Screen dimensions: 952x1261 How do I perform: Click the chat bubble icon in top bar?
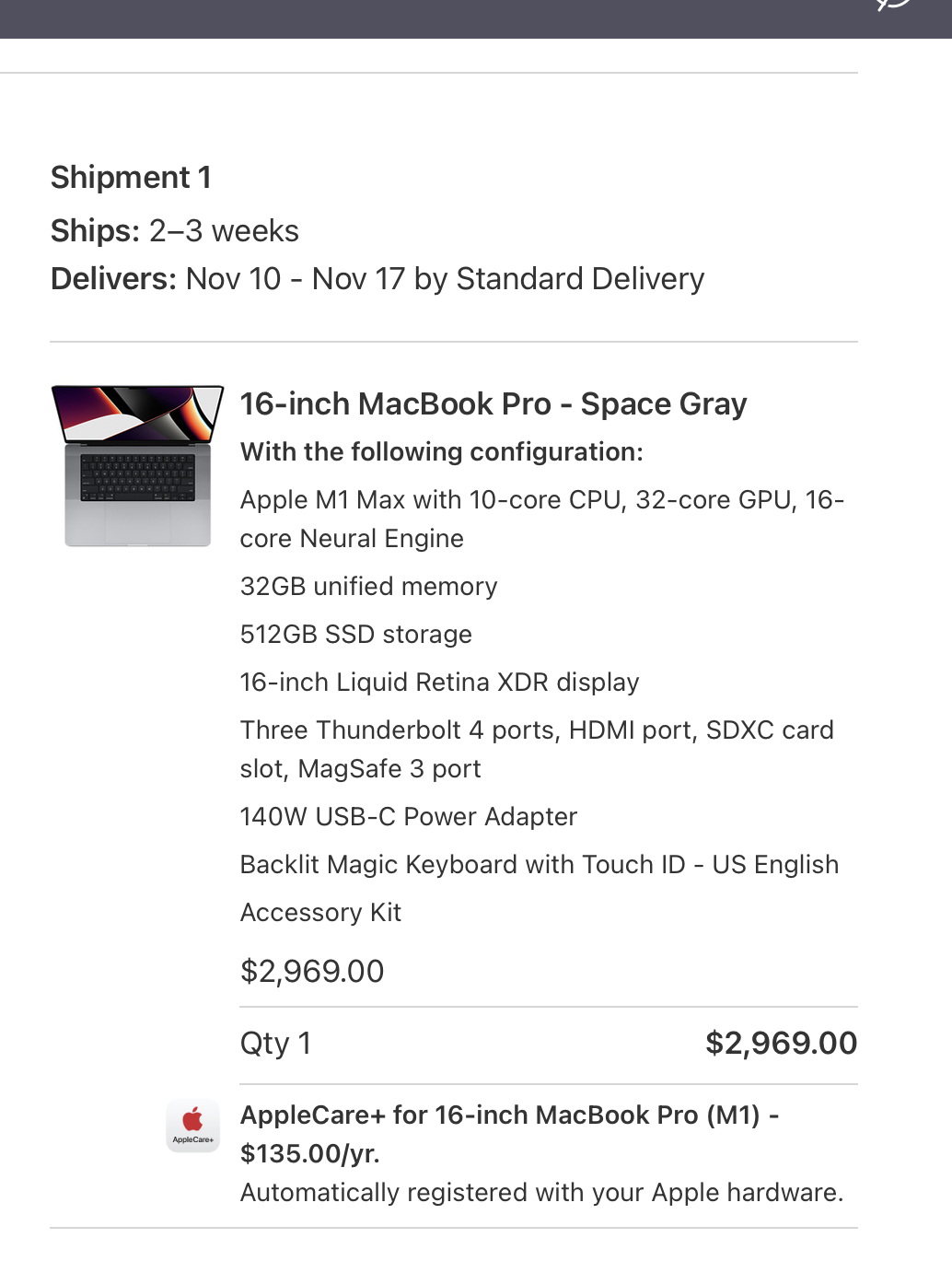(892, 4)
